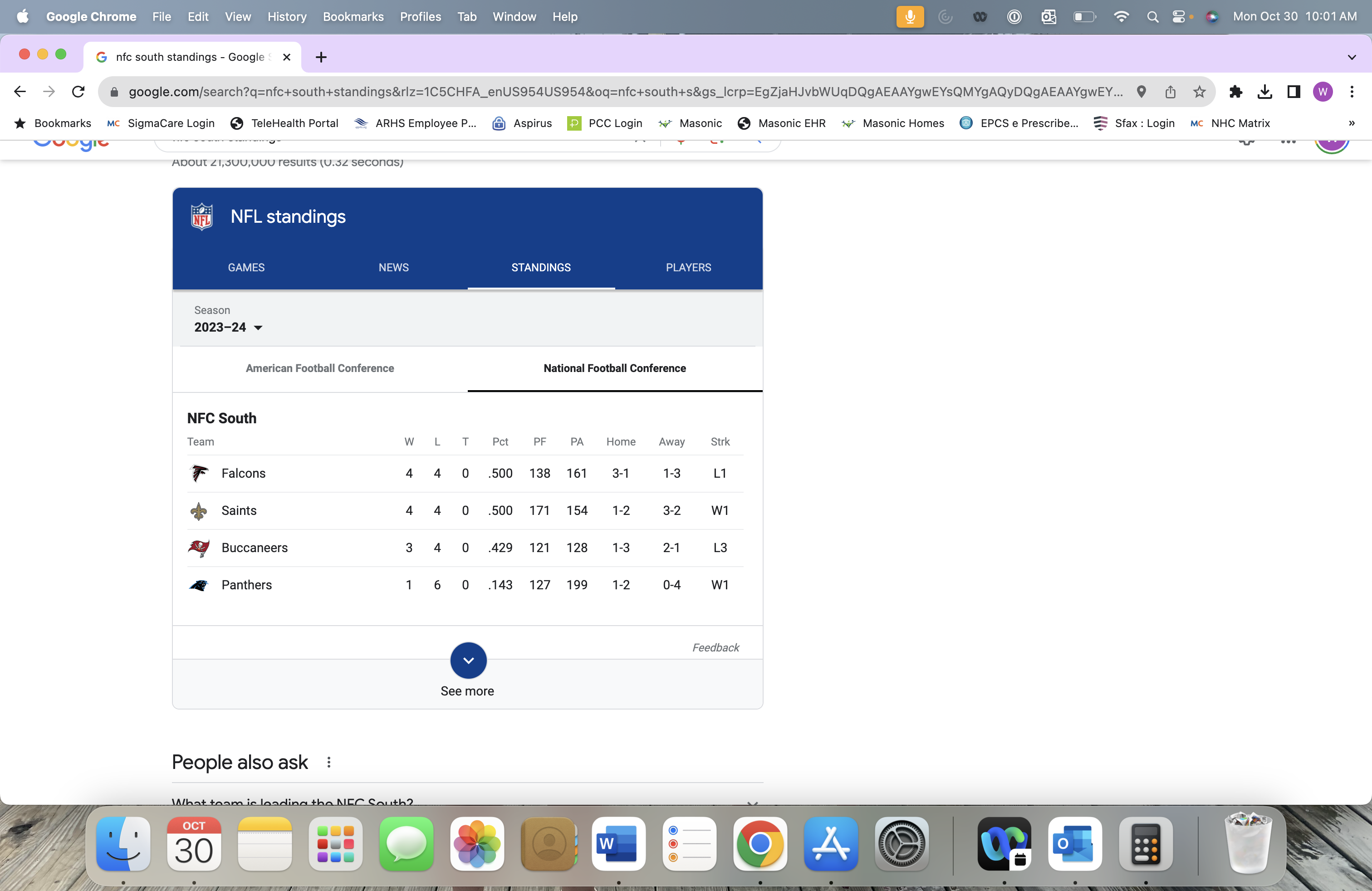Show hidden bookmarks with double chevron
The image size is (1372, 891).
coord(1352,123)
